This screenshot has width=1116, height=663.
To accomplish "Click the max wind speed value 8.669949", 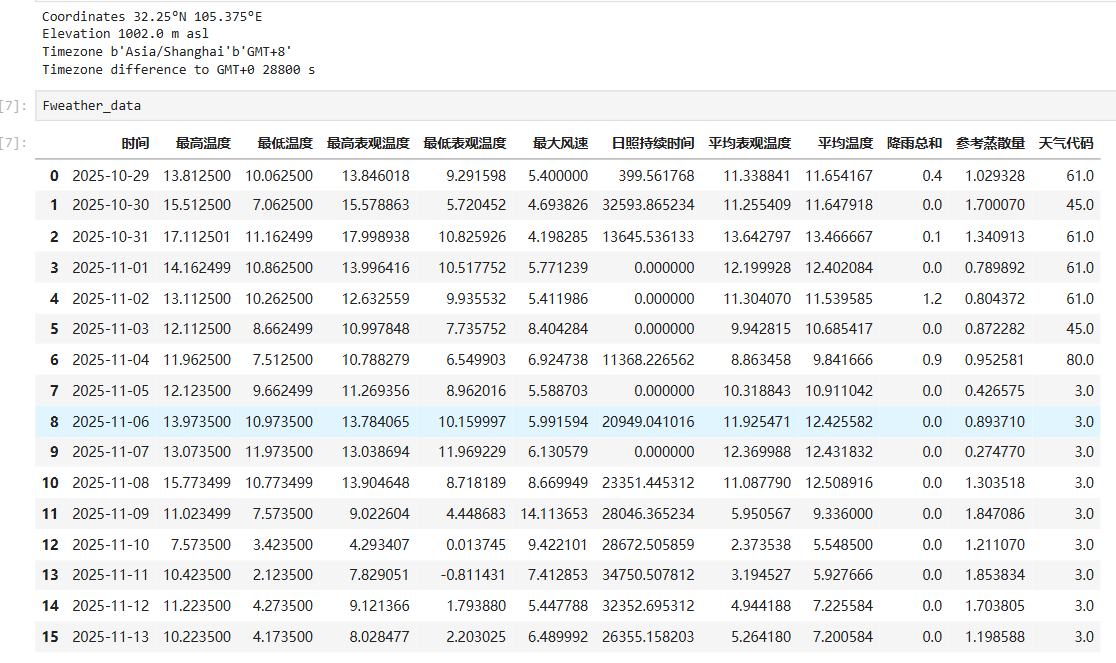I will (558, 483).
